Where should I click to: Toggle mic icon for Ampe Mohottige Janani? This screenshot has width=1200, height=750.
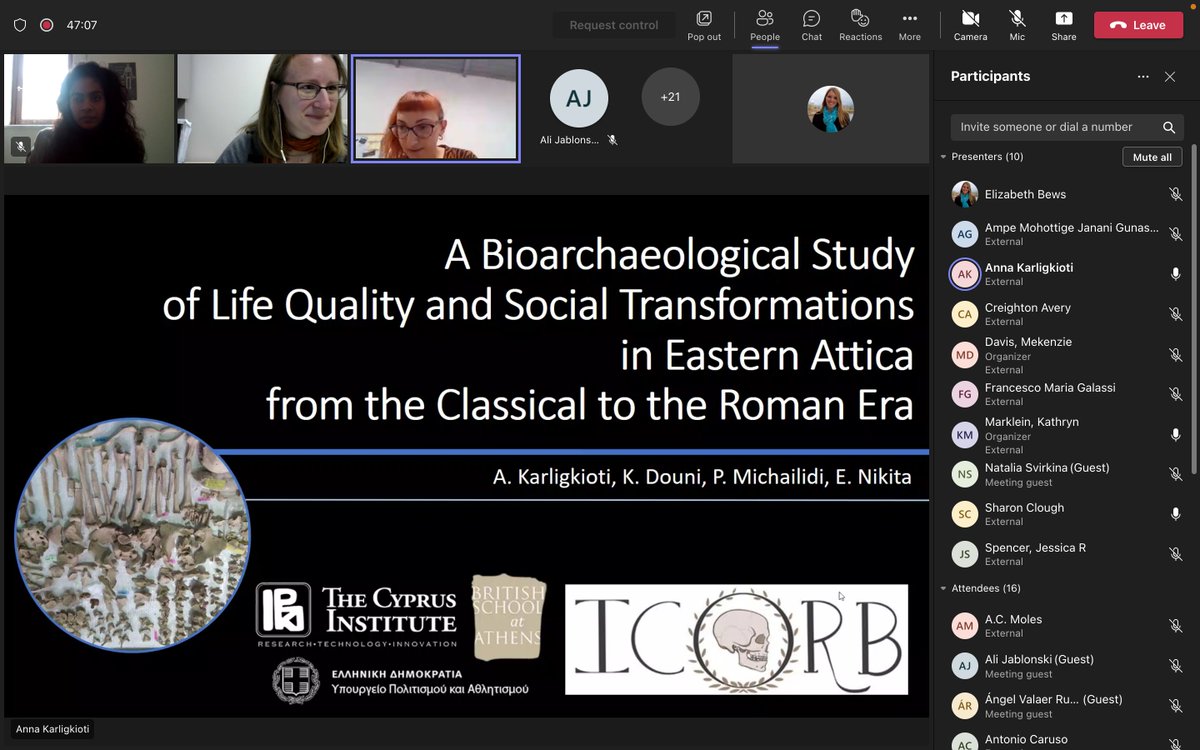pyautogui.click(x=1176, y=234)
